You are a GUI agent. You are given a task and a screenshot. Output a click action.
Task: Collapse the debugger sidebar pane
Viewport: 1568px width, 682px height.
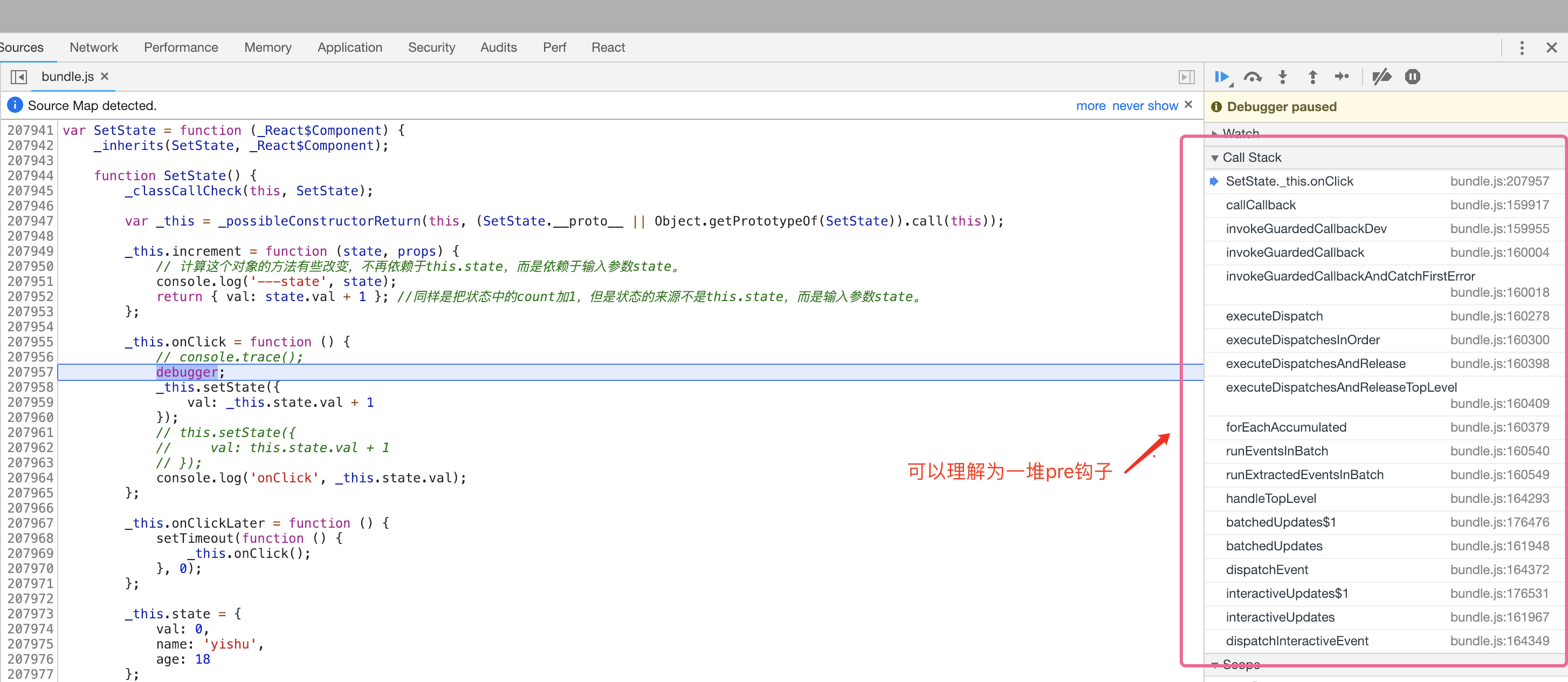click(1186, 77)
